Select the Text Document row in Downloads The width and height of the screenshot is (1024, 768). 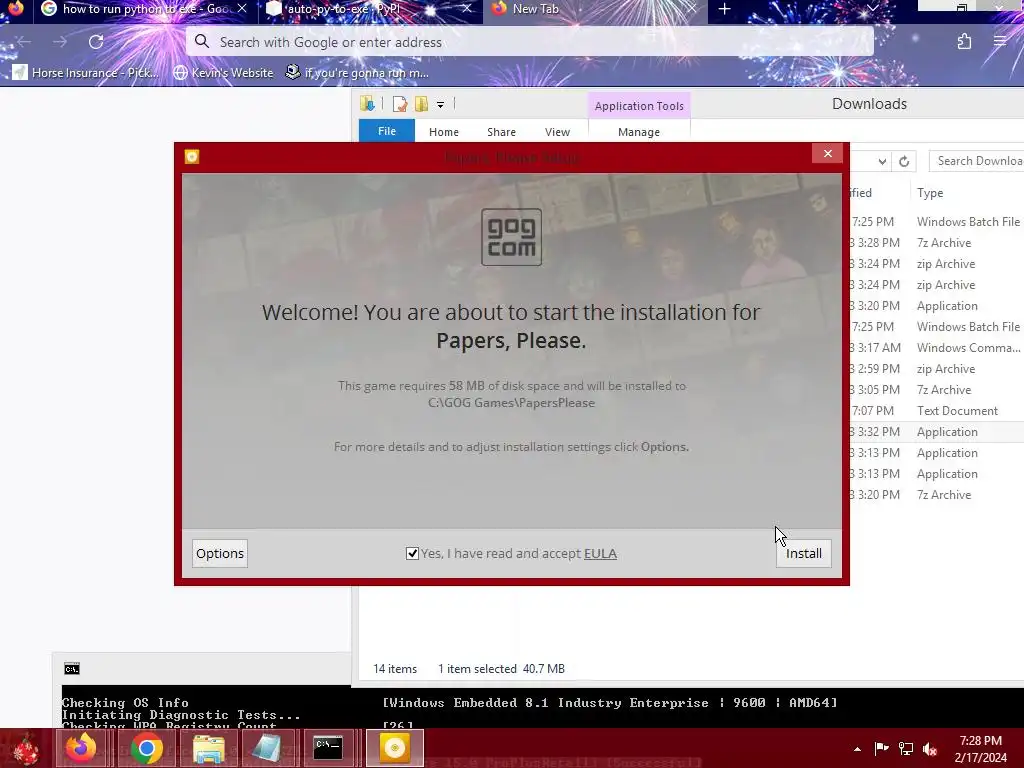point(936,411)
